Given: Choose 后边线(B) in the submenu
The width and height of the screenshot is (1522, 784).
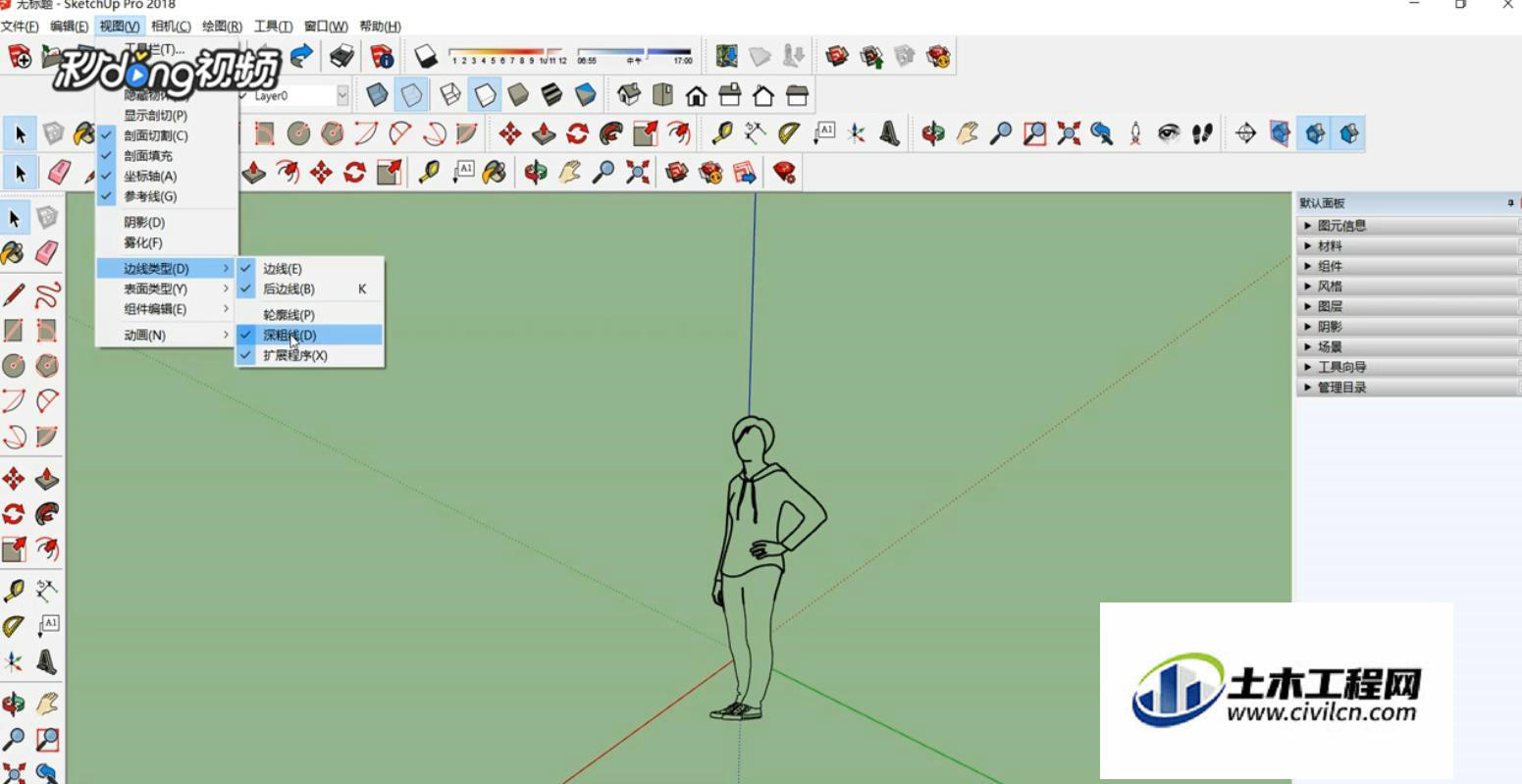Looking at the screenshot, I should (309, 288).
